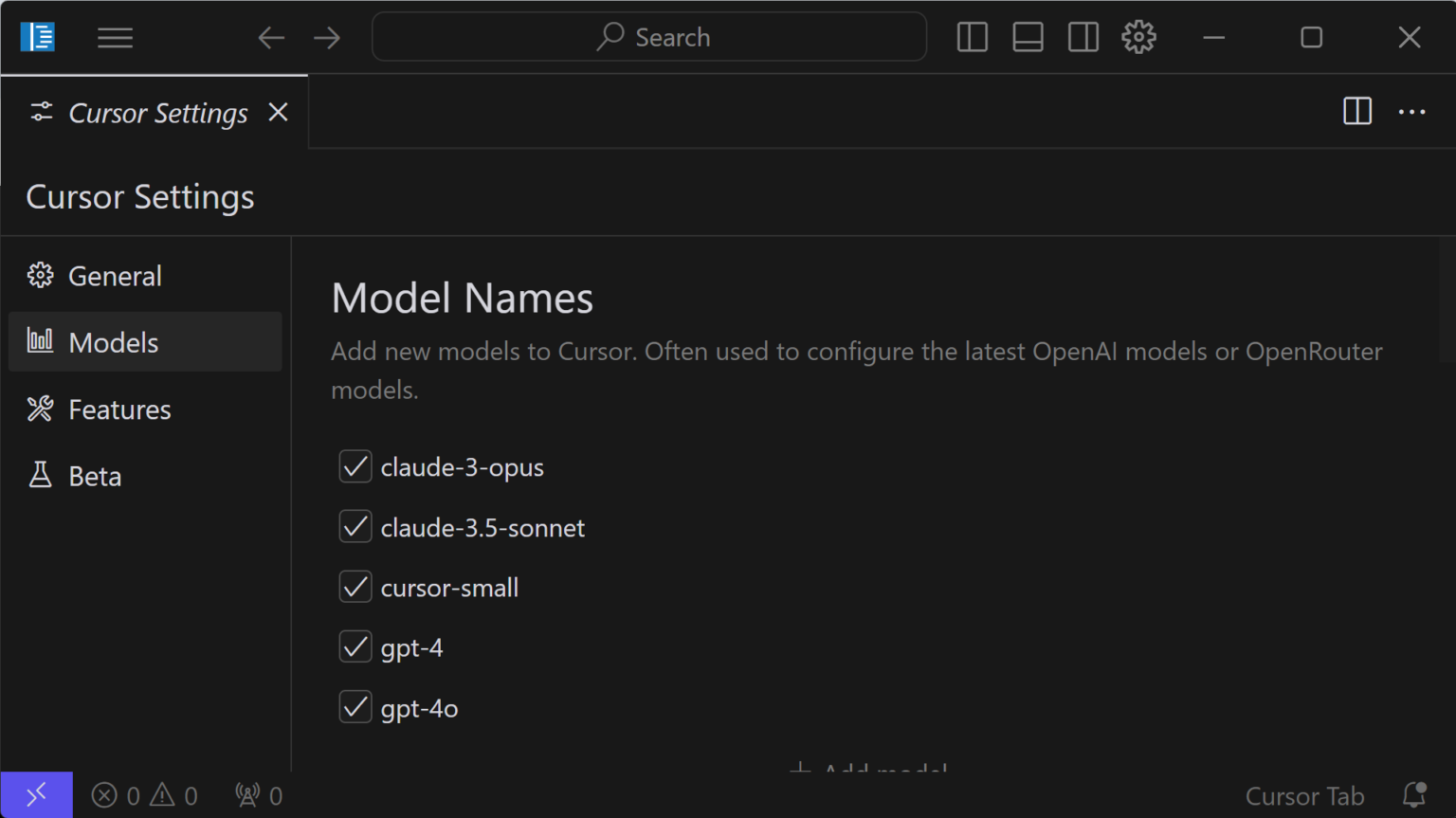The height and width of the screenshot is (818, 1456).
Task: Open the Beta settings section
Action: pyautogui.click(x=145, y=476)
